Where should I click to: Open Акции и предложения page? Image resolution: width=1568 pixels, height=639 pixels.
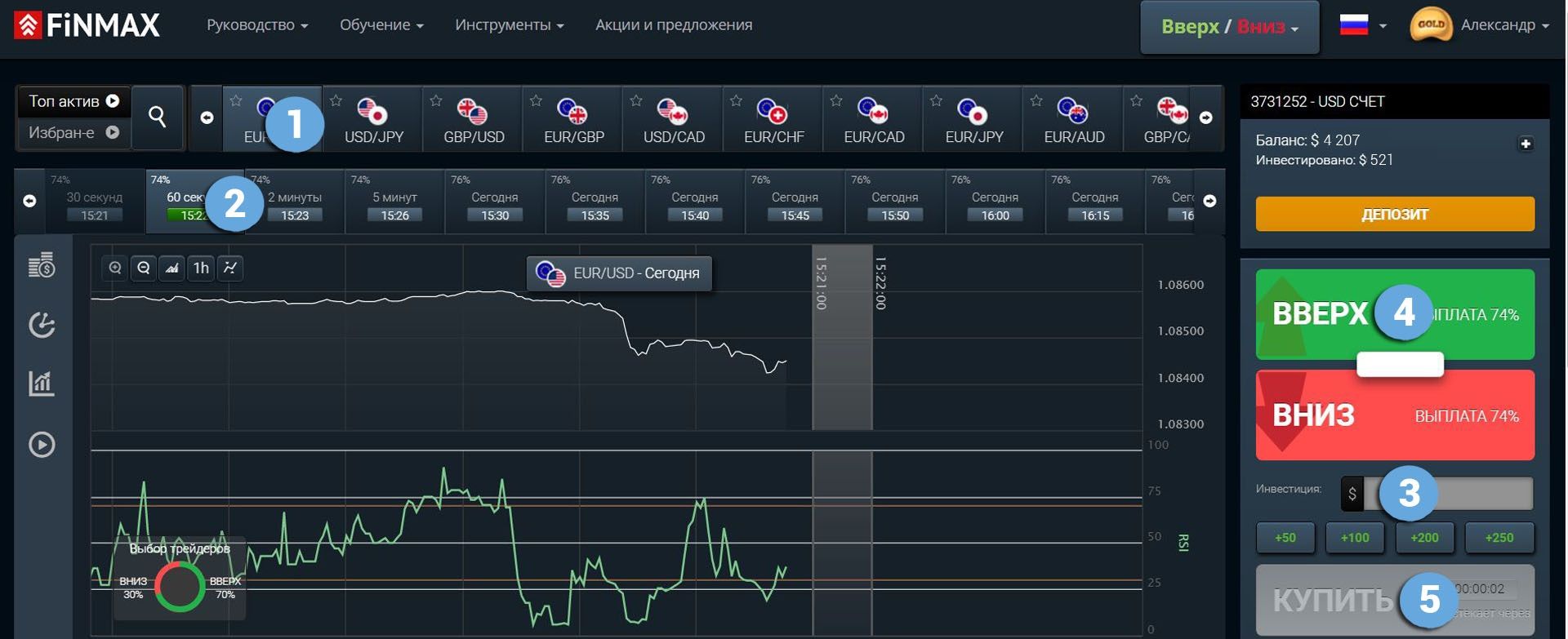(674, 25)
